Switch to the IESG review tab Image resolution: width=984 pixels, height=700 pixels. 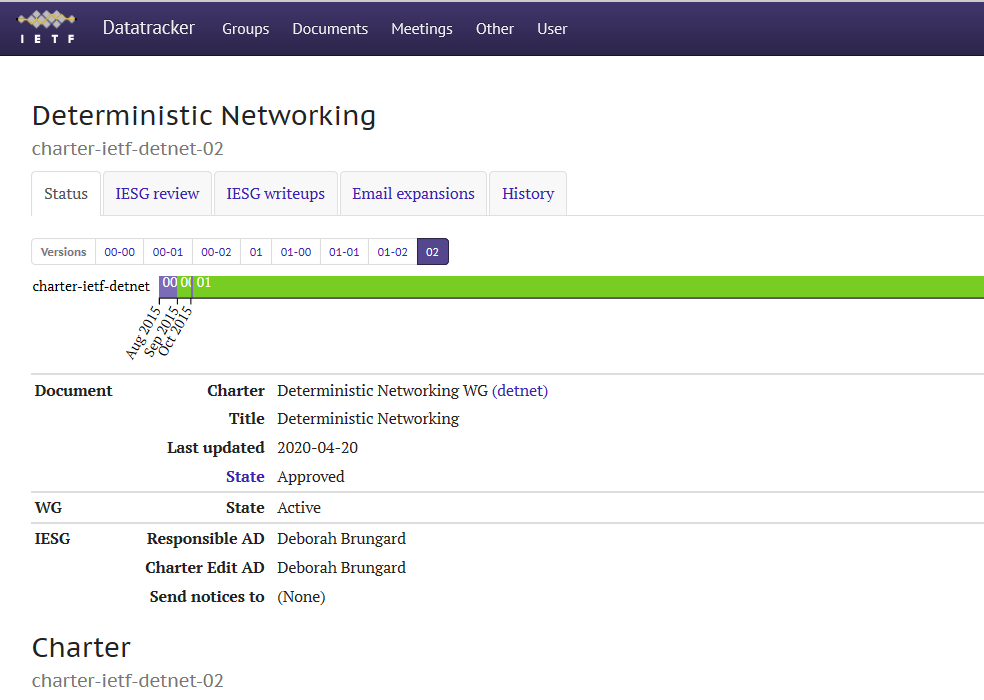click(157, 193)
